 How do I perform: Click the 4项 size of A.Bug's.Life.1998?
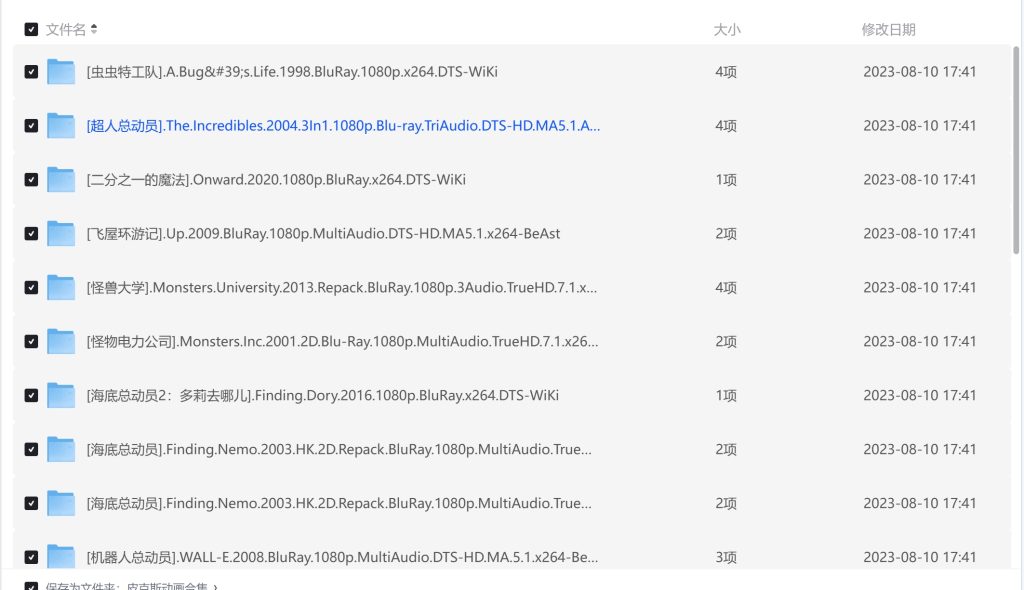tap(726, 72)
